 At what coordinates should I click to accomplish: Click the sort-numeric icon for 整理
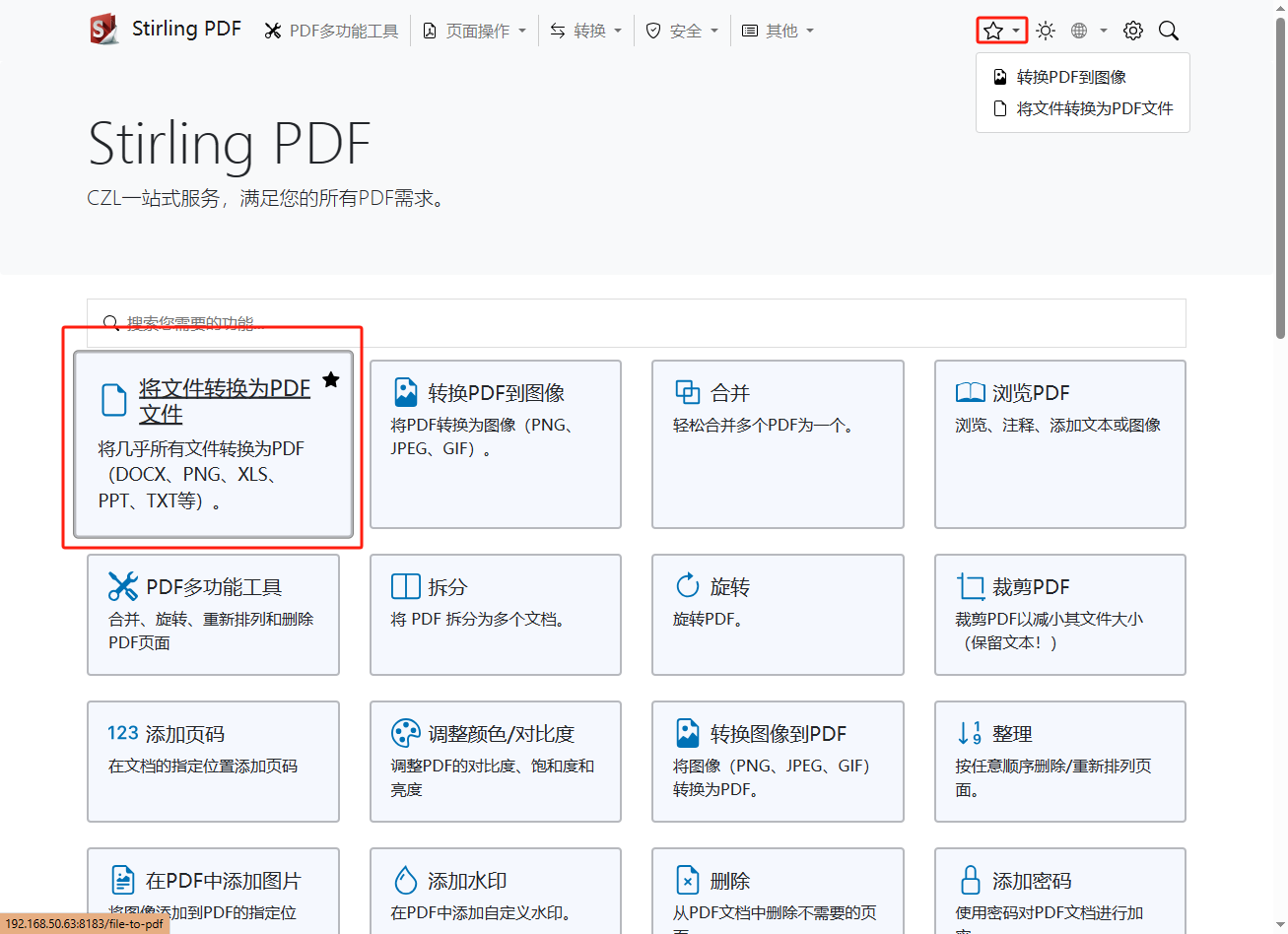pyautogui.click(x=970, y=733)
